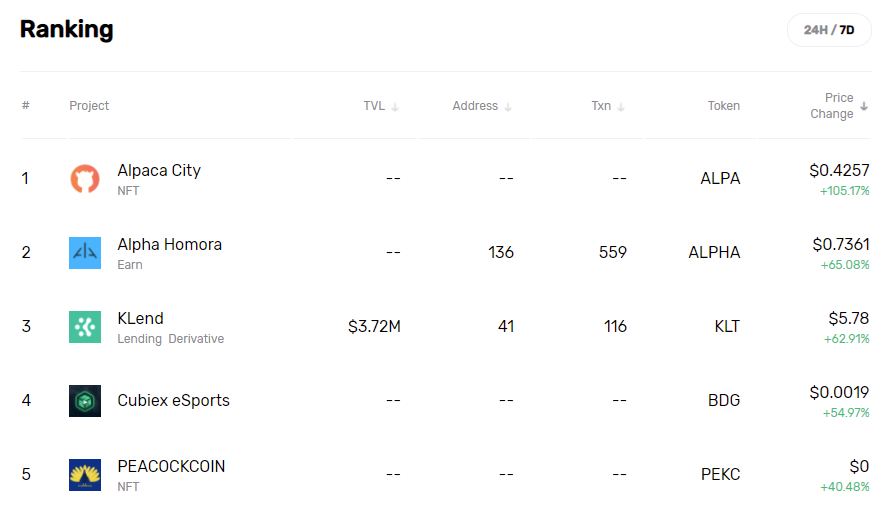Open Cubiex eSports project link
Image resolution: width=890 pixels, height=517 pixels.
point(174,401)
